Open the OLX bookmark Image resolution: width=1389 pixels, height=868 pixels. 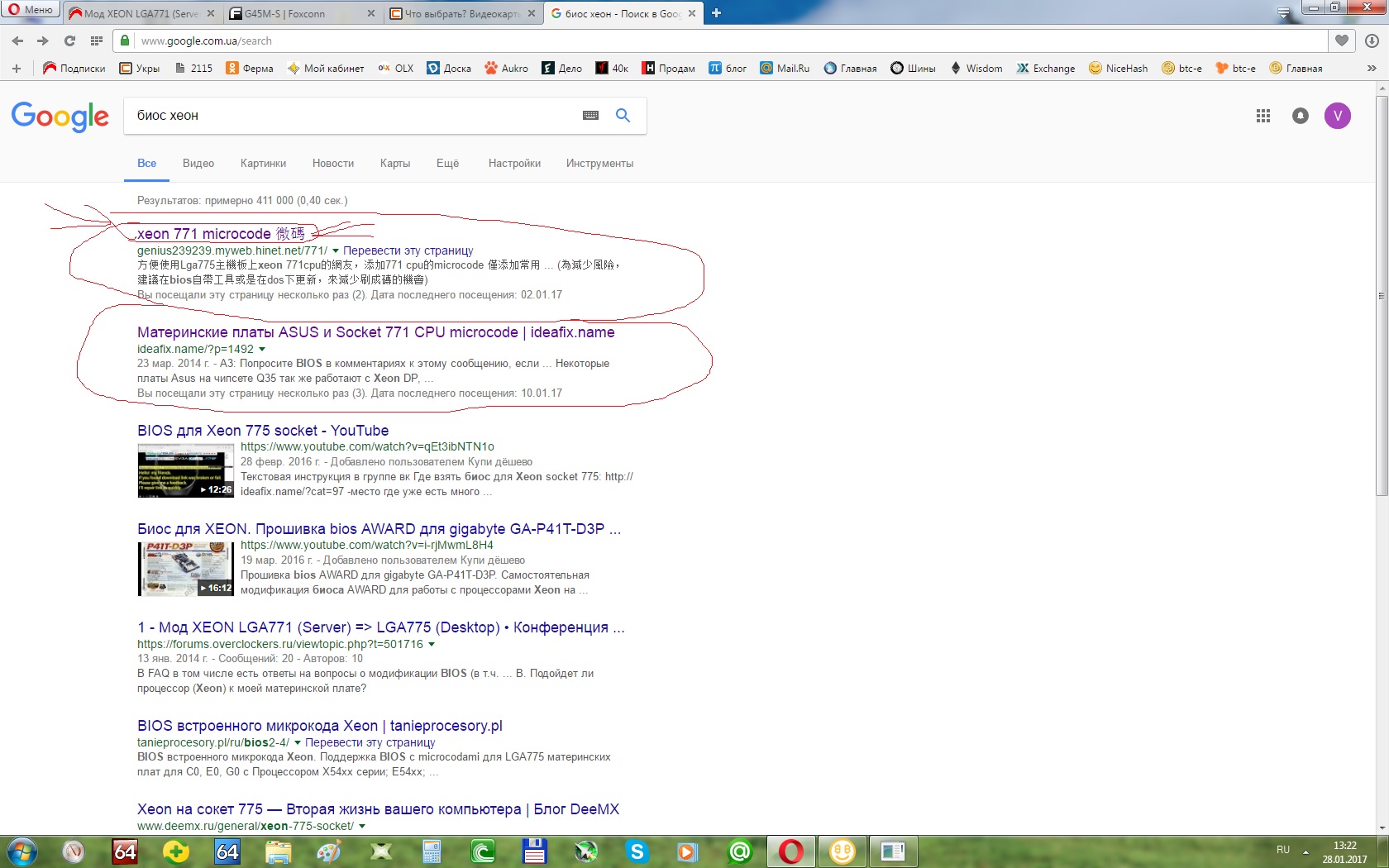(396, 69)
